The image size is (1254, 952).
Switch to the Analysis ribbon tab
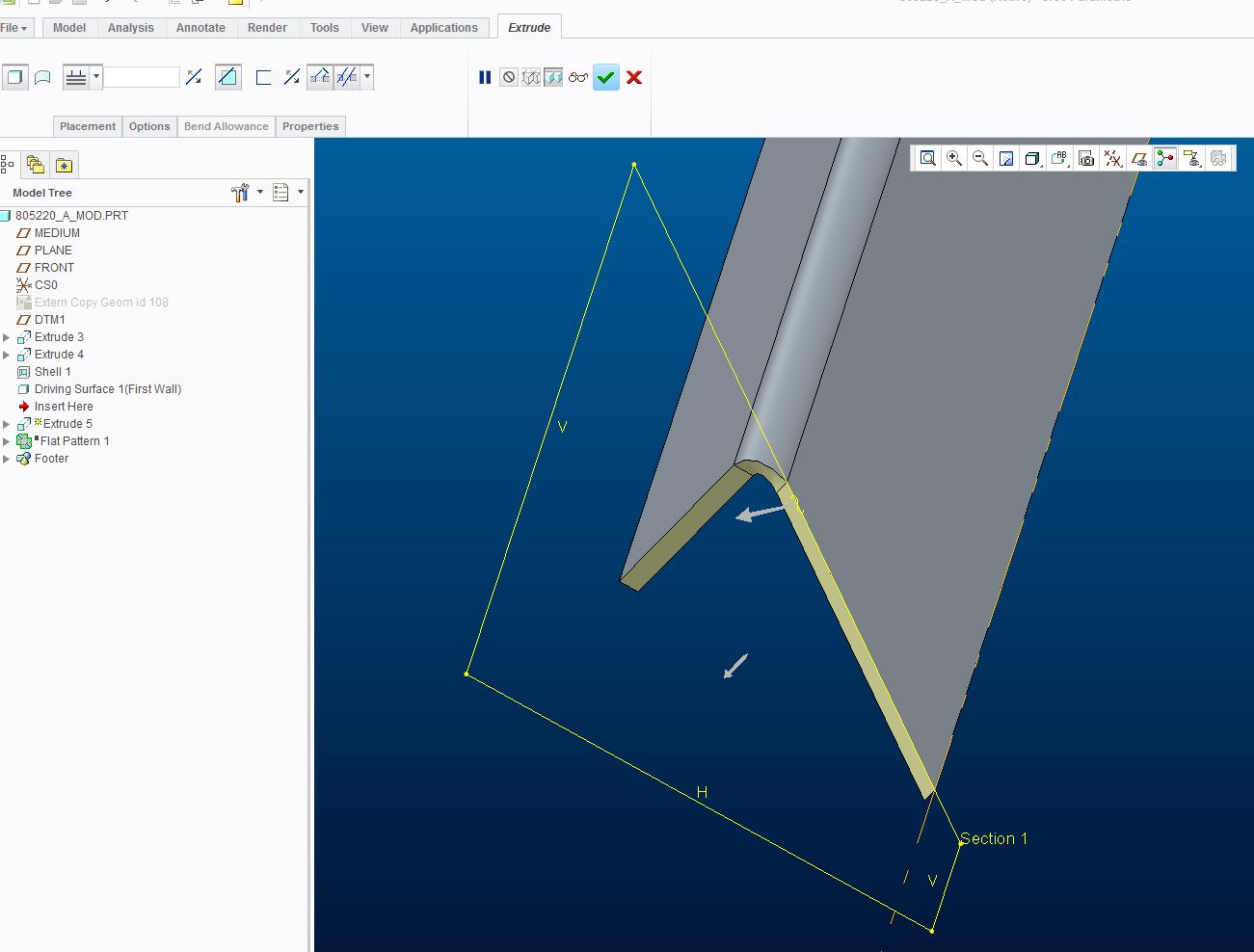(131, 28)
